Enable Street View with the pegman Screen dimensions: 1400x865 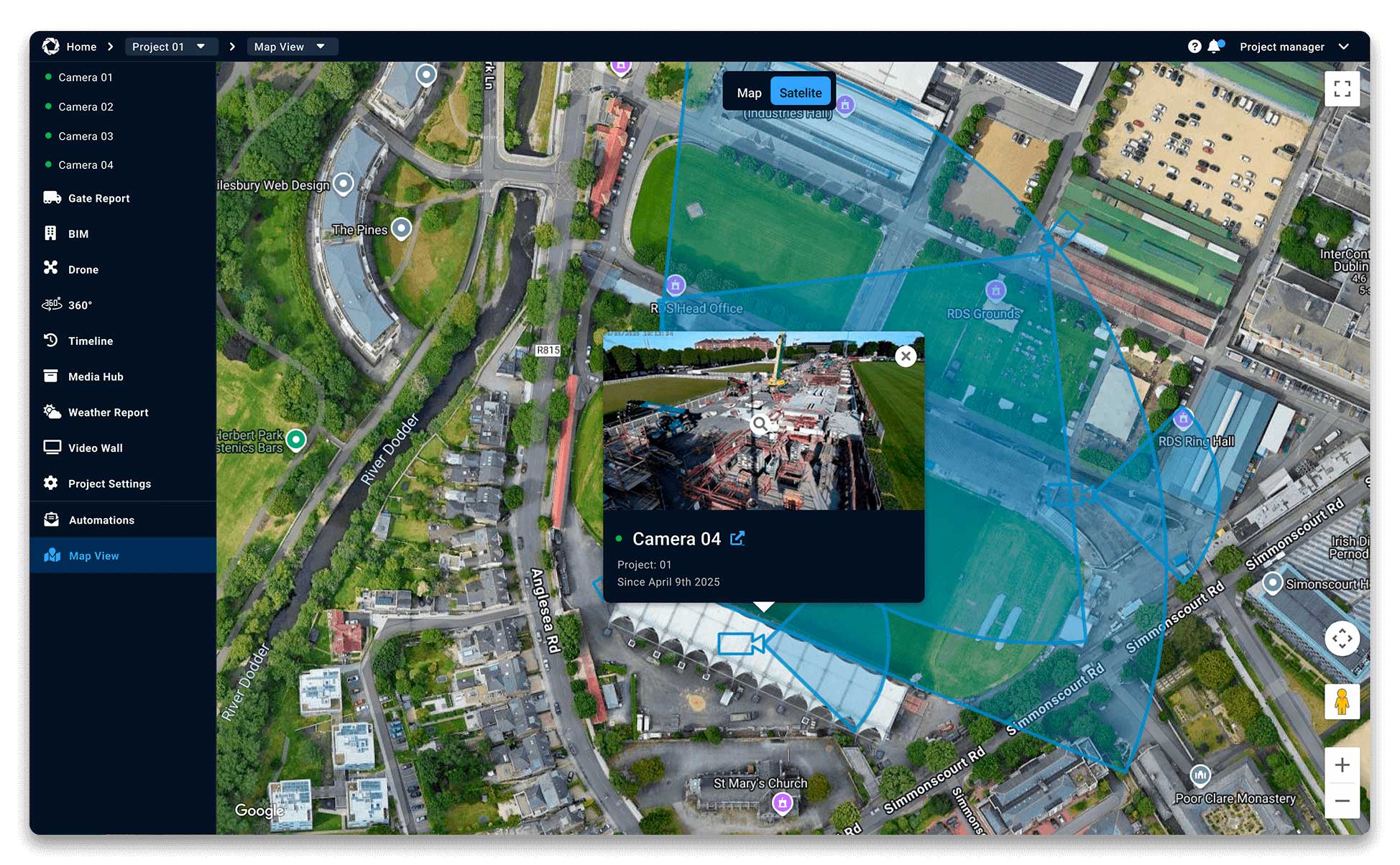coord(1343,702)
